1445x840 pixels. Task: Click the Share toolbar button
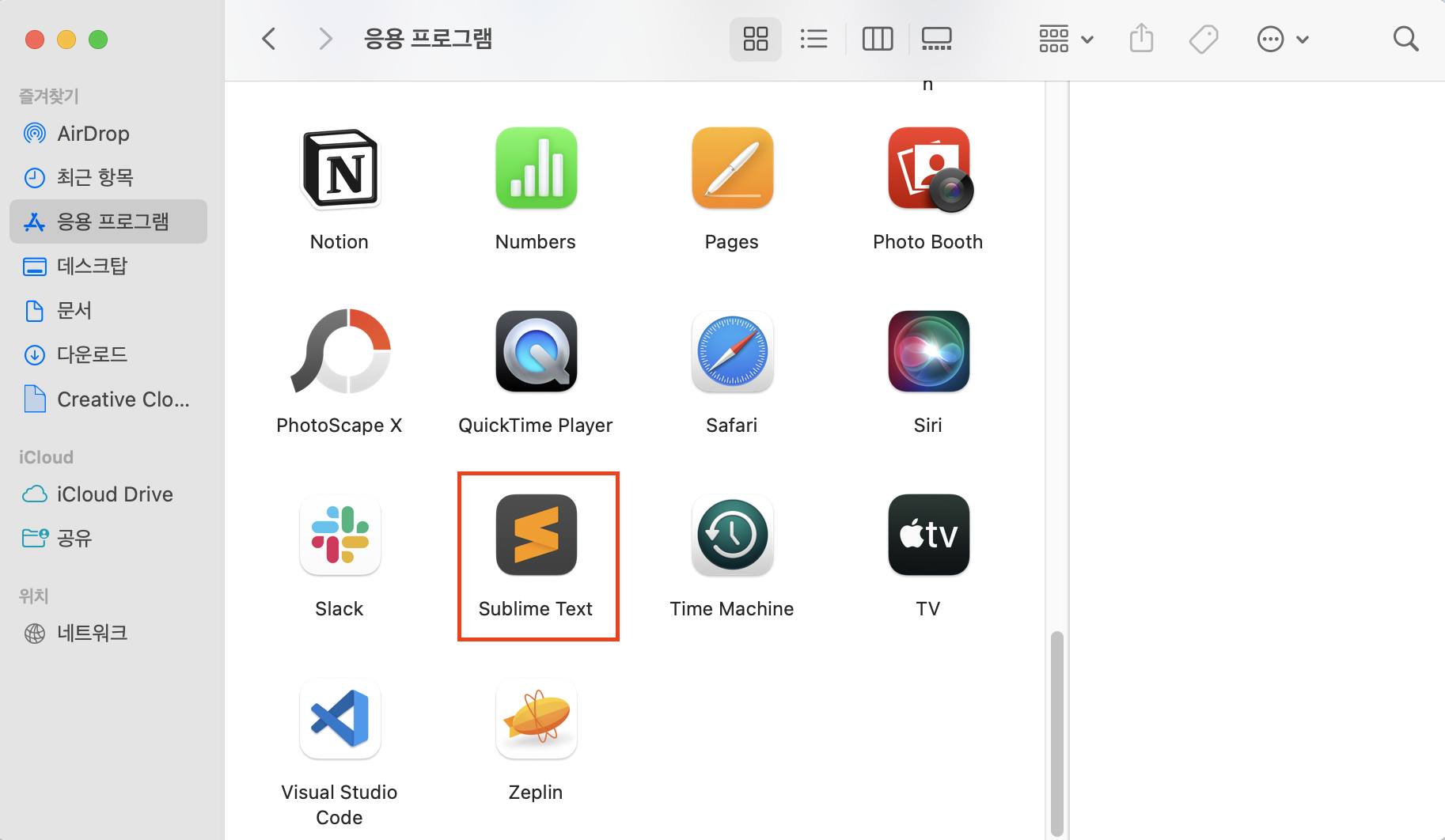pos(1141,39)
